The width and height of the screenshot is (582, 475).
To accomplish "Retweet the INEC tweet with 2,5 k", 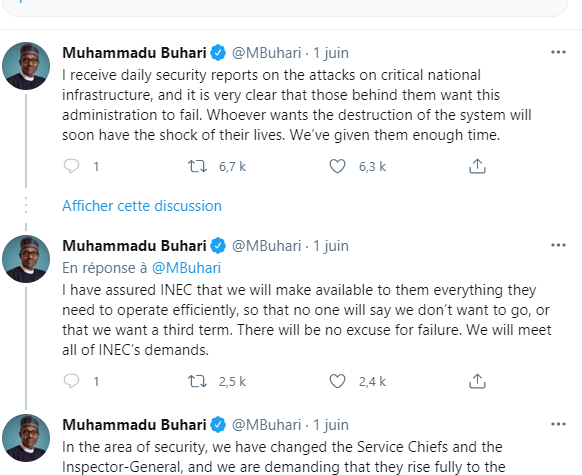I will [197, 381].
